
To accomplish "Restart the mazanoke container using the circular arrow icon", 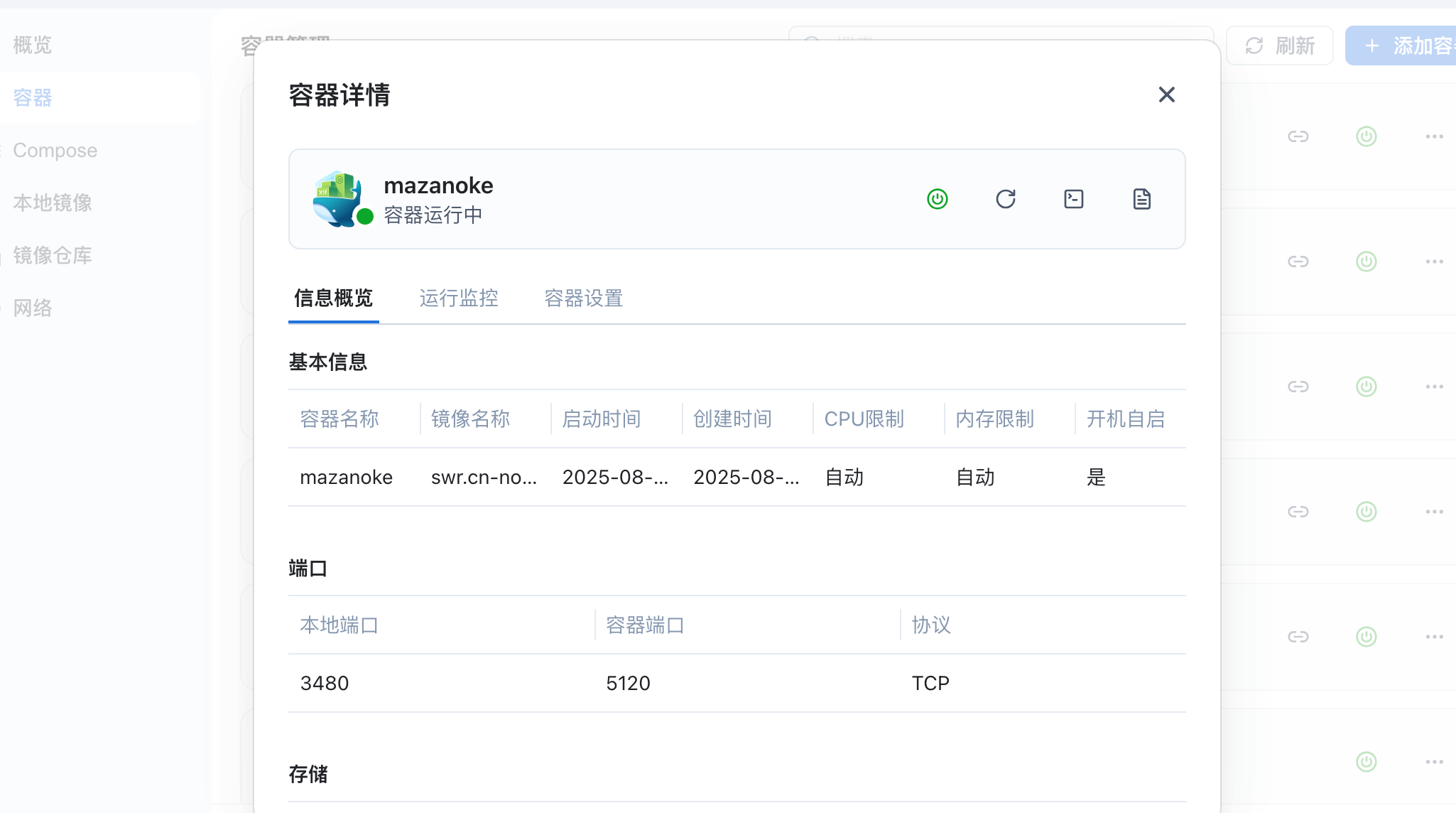I will (1006, 199).
